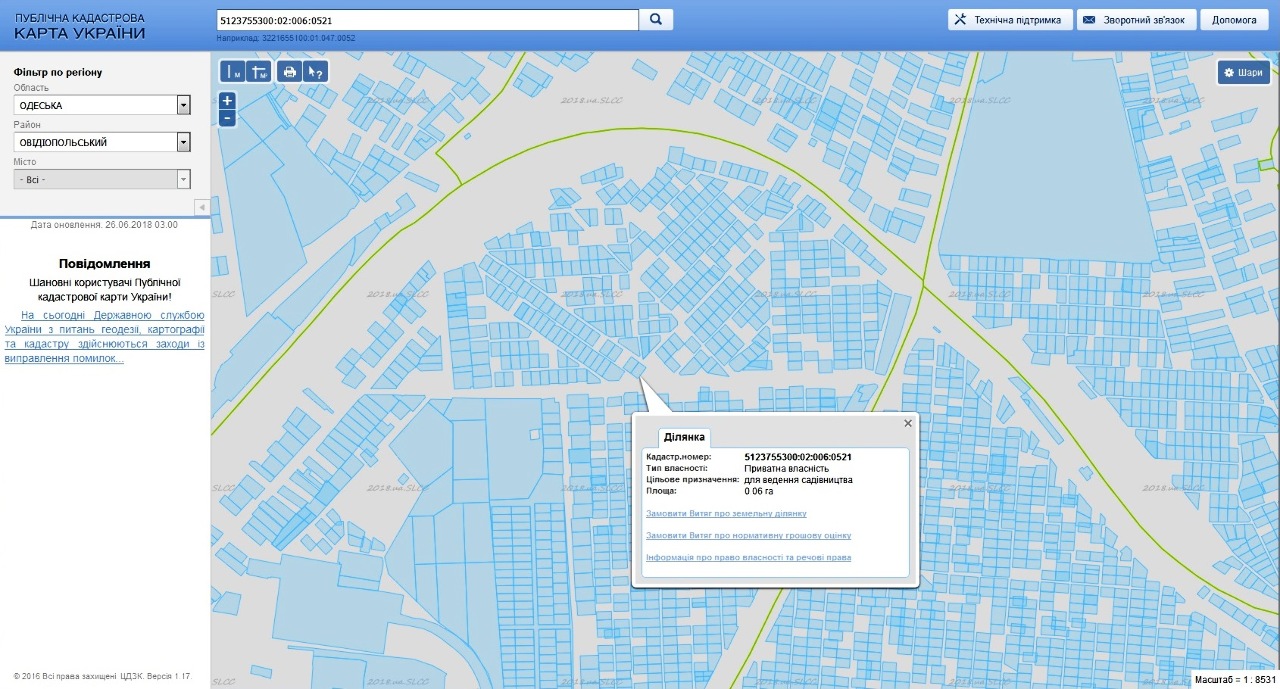Open the Місто dropdown showing Всі
Viewport: 1280px width, 689px height.
183,179
